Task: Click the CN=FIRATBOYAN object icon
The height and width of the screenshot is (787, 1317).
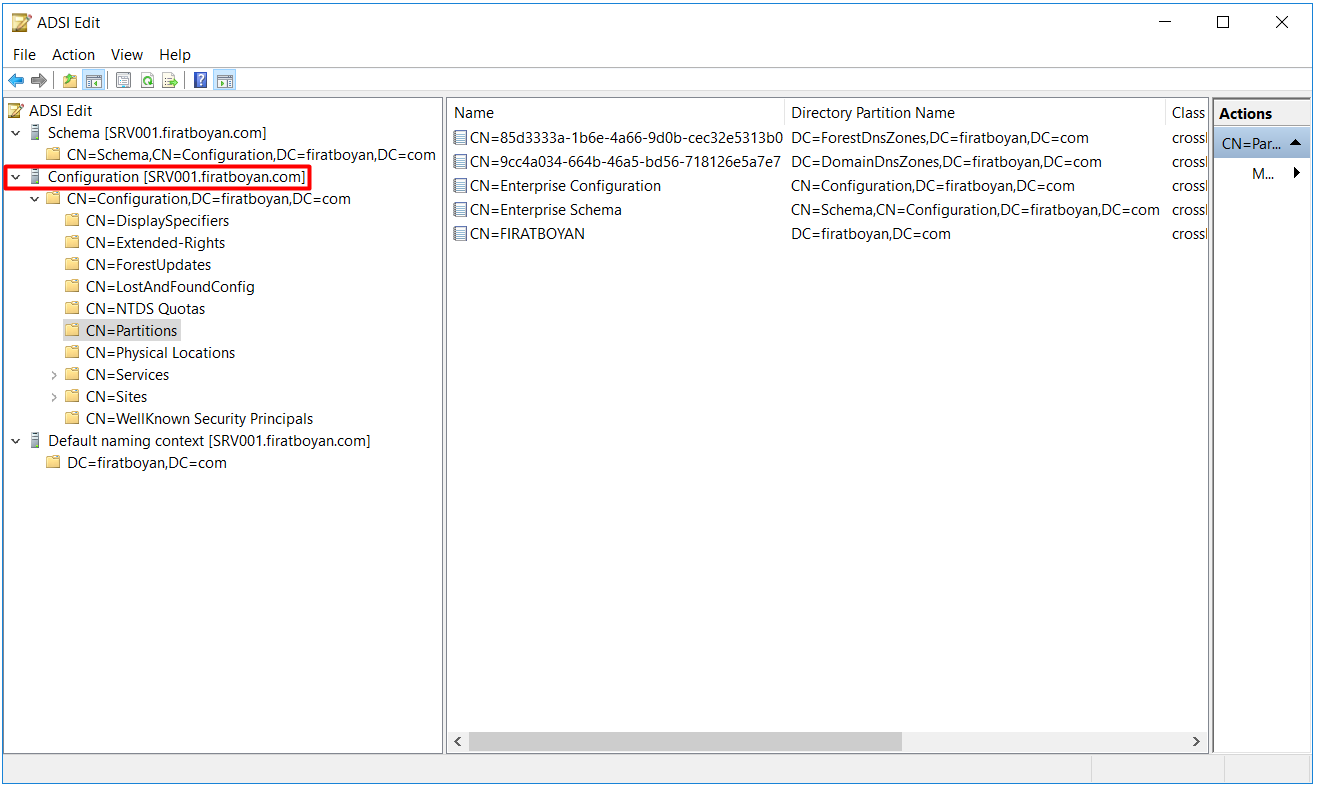Action: (460, 234)
